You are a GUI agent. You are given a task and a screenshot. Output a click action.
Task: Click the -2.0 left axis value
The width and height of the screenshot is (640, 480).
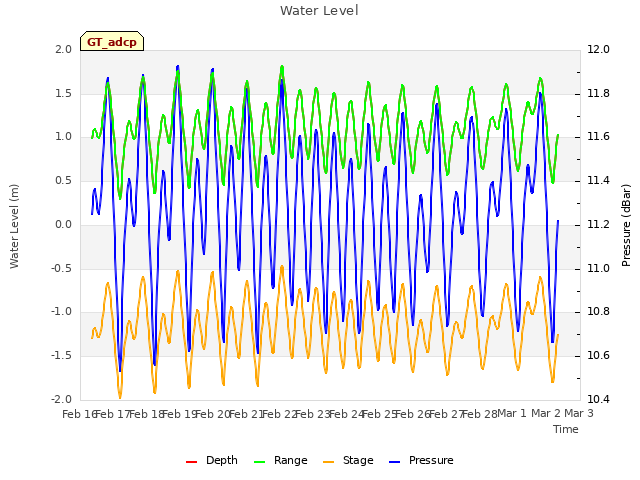click(61, 399)
